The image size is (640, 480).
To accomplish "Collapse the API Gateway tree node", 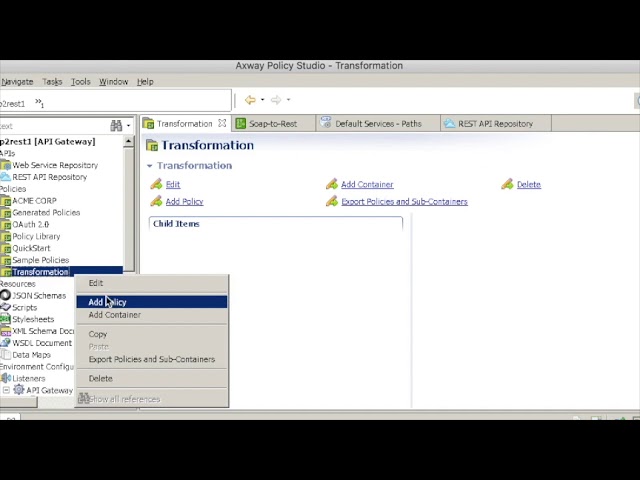I will click(x=6, y=390).
